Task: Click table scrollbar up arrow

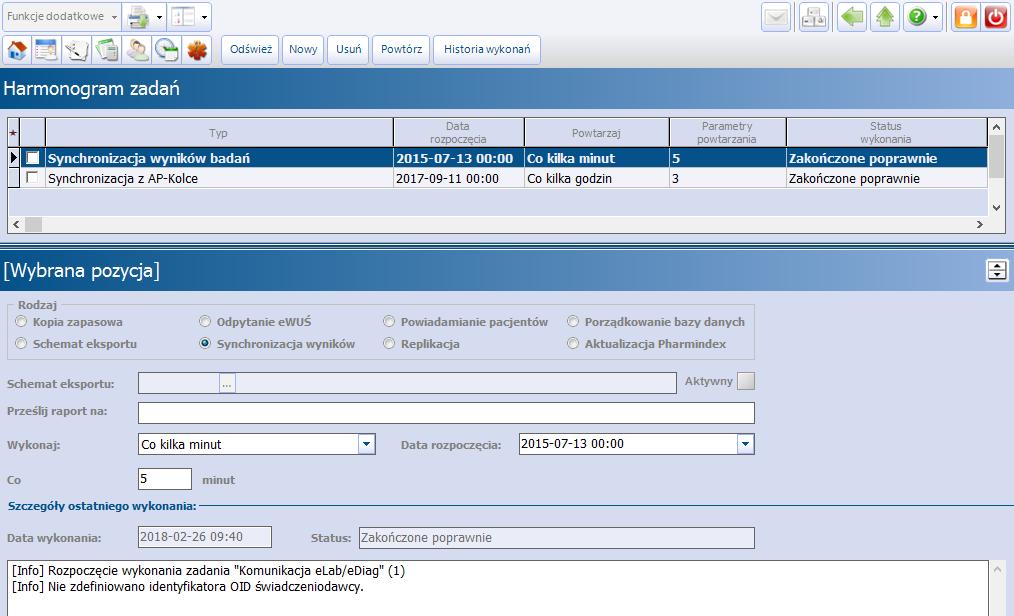Action: (x=996, y=127)
